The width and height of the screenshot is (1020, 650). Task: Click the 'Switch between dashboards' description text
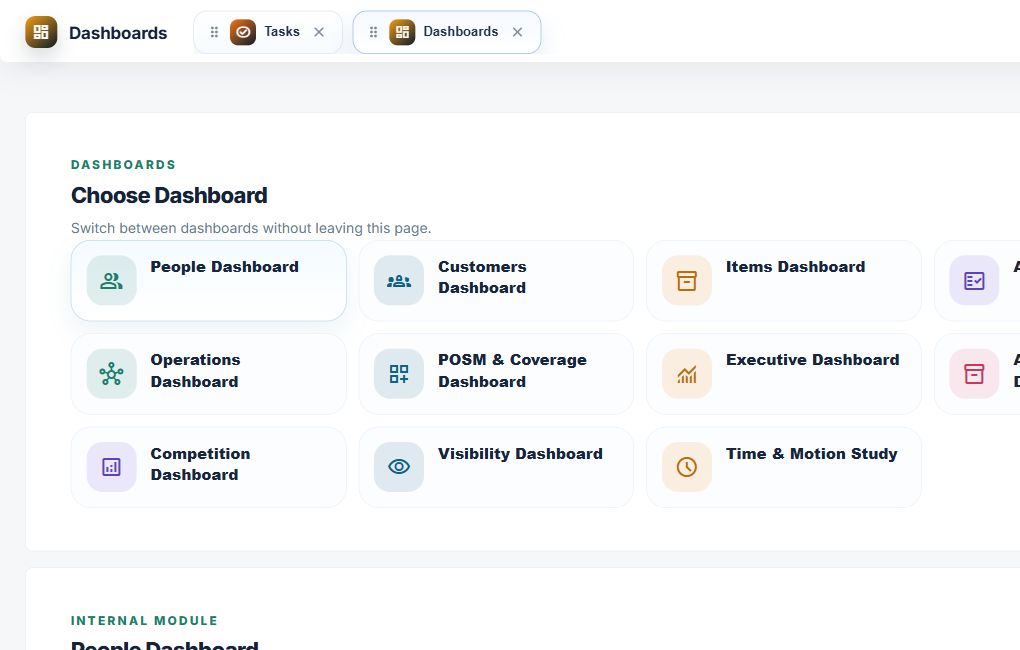251,228
